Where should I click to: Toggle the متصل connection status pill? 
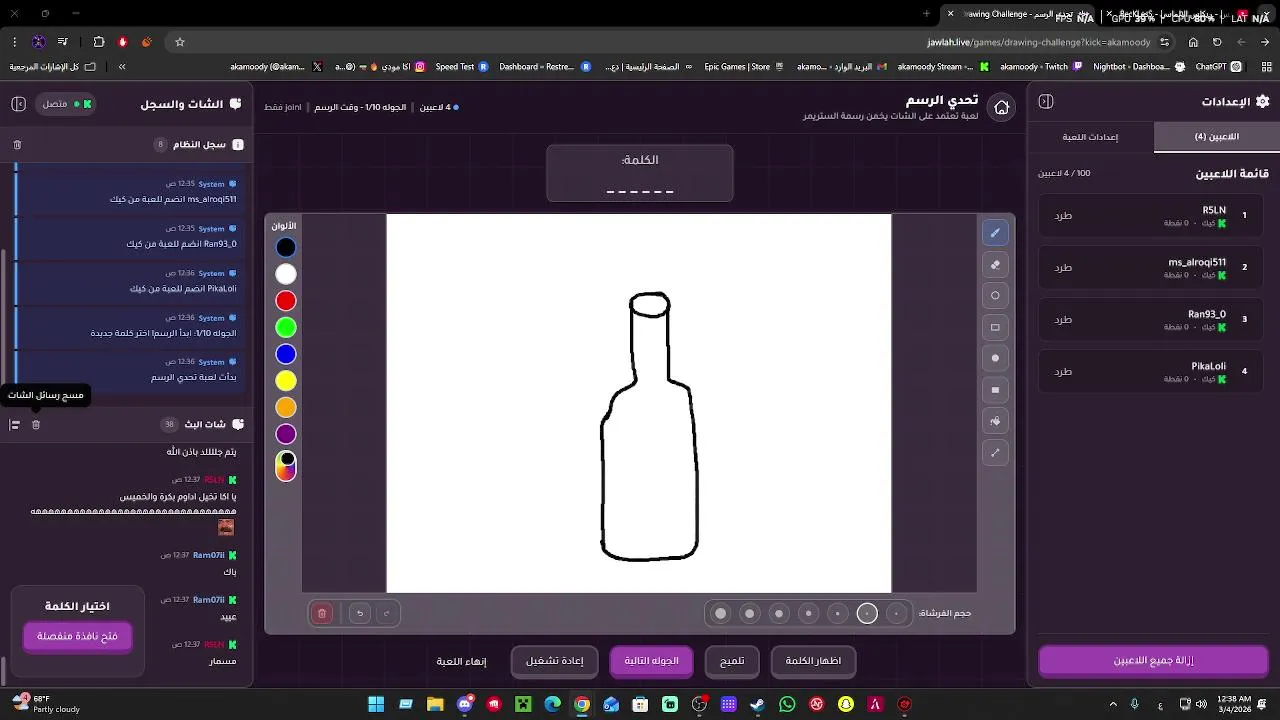65,104
